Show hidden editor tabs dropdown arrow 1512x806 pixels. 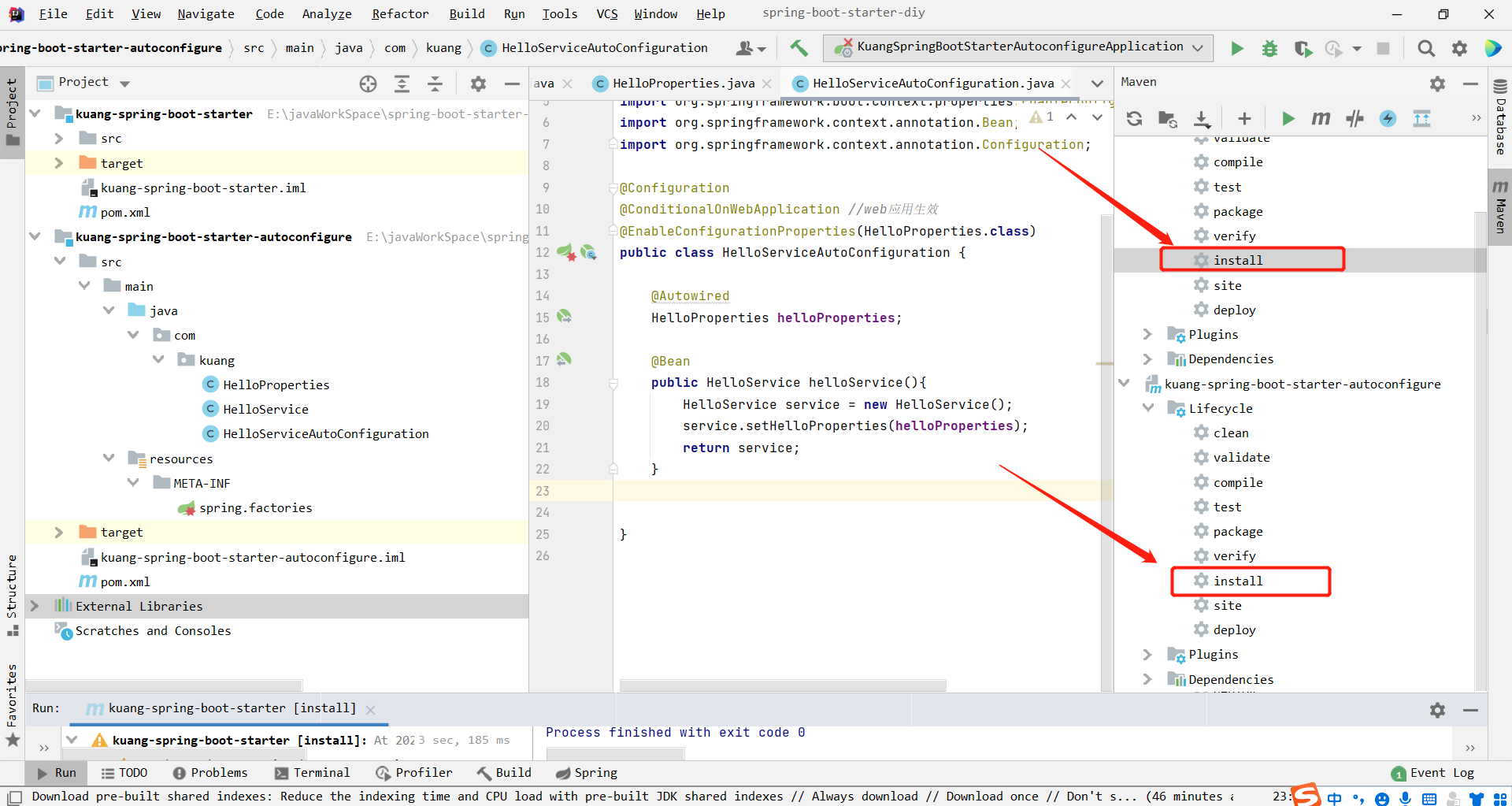1097,84
